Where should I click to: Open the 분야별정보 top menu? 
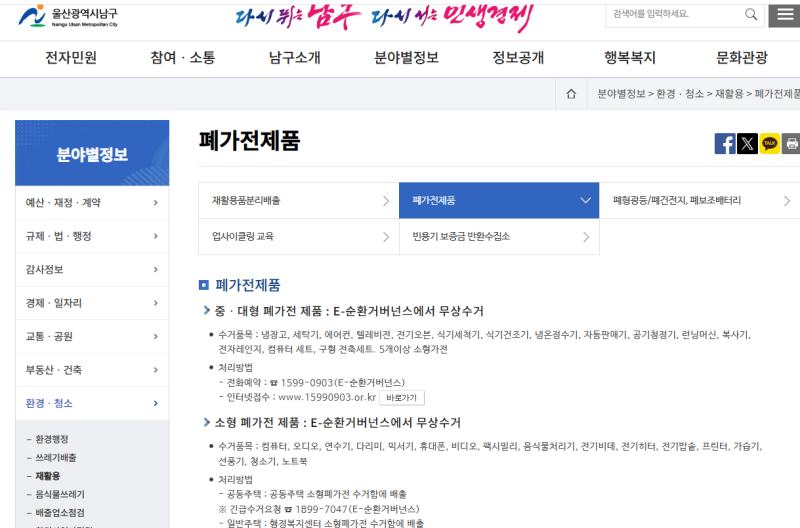pos(406,58)
